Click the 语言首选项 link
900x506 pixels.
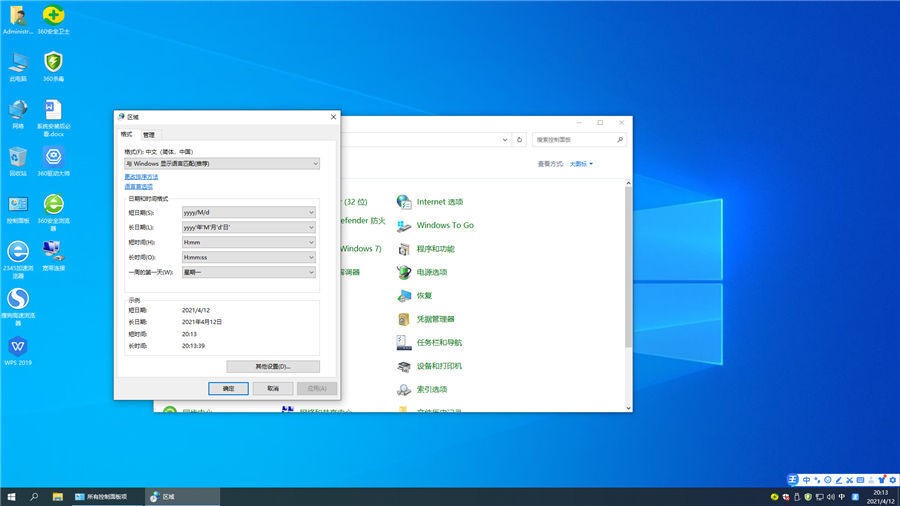138,186
